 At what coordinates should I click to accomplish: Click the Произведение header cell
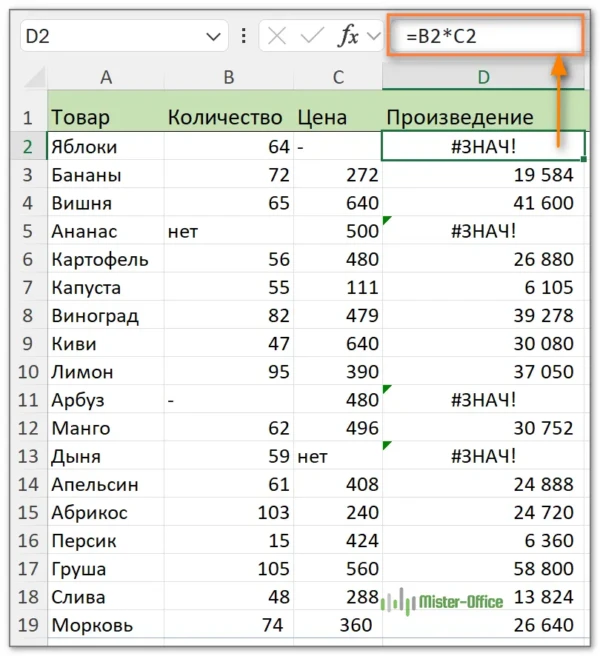(484, 117)
